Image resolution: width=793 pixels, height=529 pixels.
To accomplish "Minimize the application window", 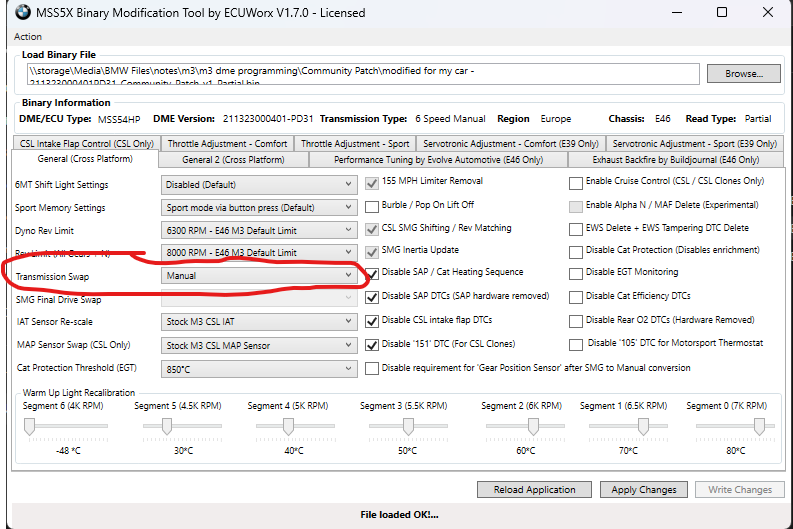I will point(677,12).
